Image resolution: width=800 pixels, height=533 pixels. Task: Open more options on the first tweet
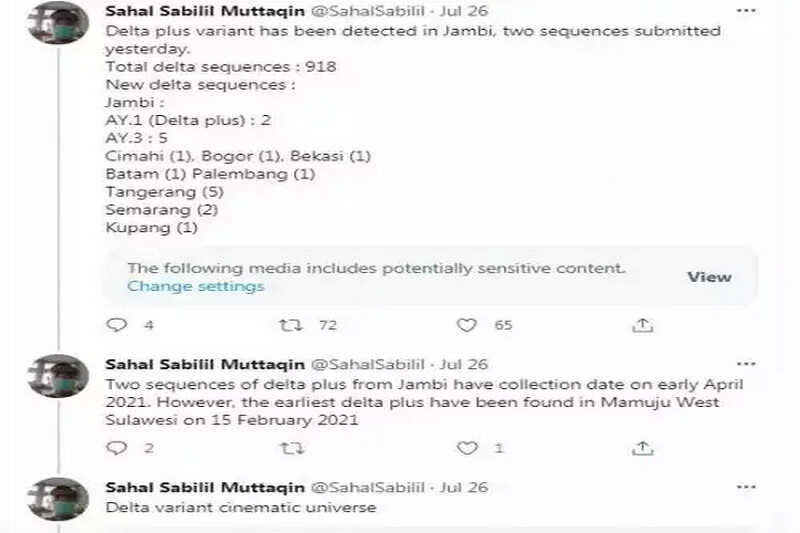point(746,11)
